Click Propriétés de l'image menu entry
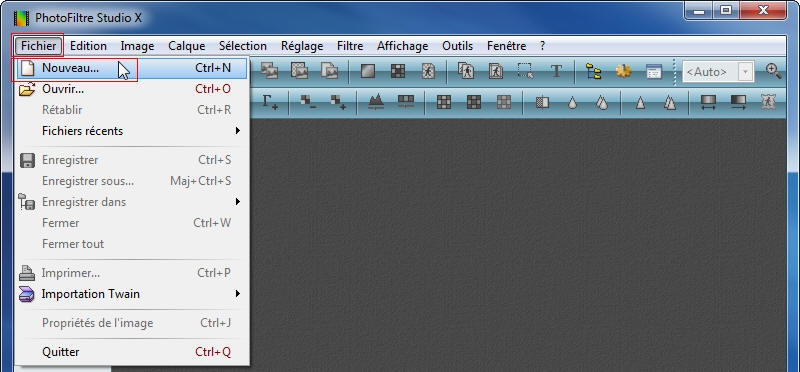 pos(132,323)
